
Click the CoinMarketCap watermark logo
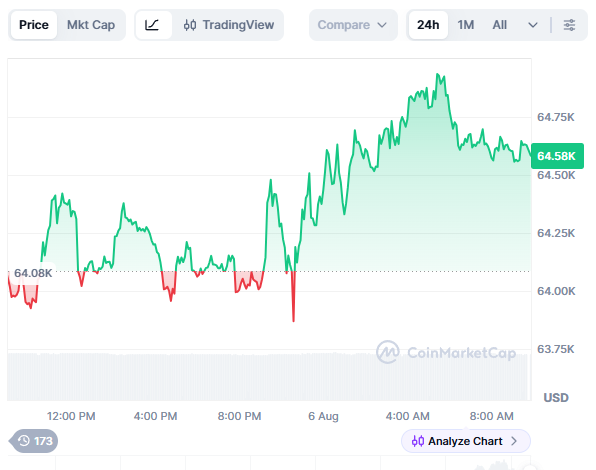(388, 352)
